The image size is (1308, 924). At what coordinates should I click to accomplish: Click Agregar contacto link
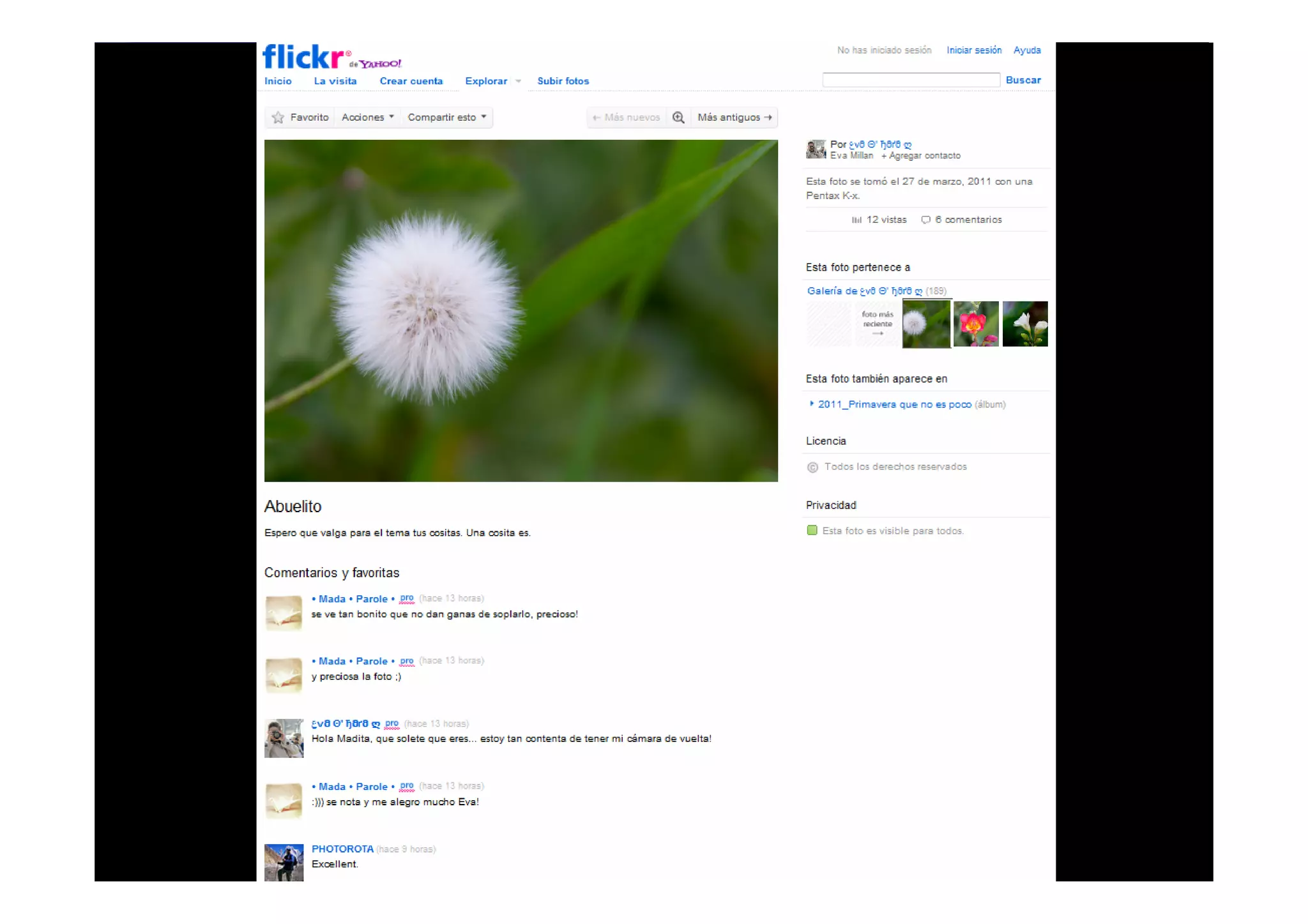(x=921, y=156)
